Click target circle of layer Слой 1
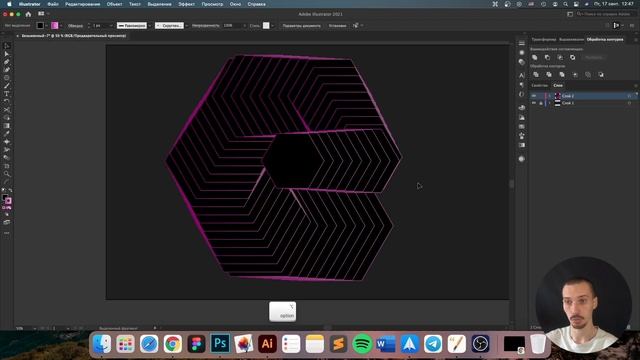 click(629, 103)
